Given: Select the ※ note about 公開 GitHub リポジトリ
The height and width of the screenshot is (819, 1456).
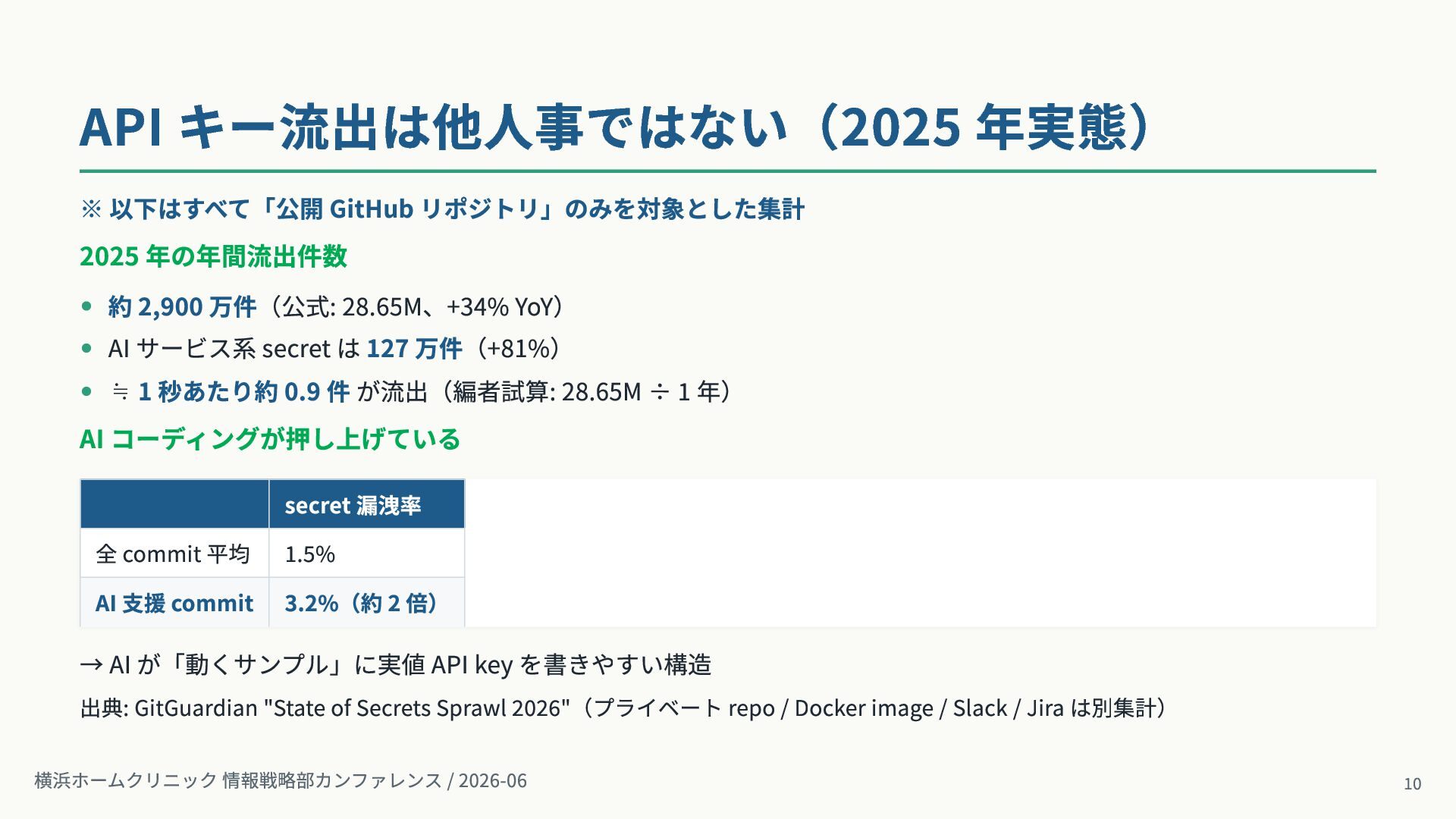Looking at the screenshot, I should click(442, 209).
